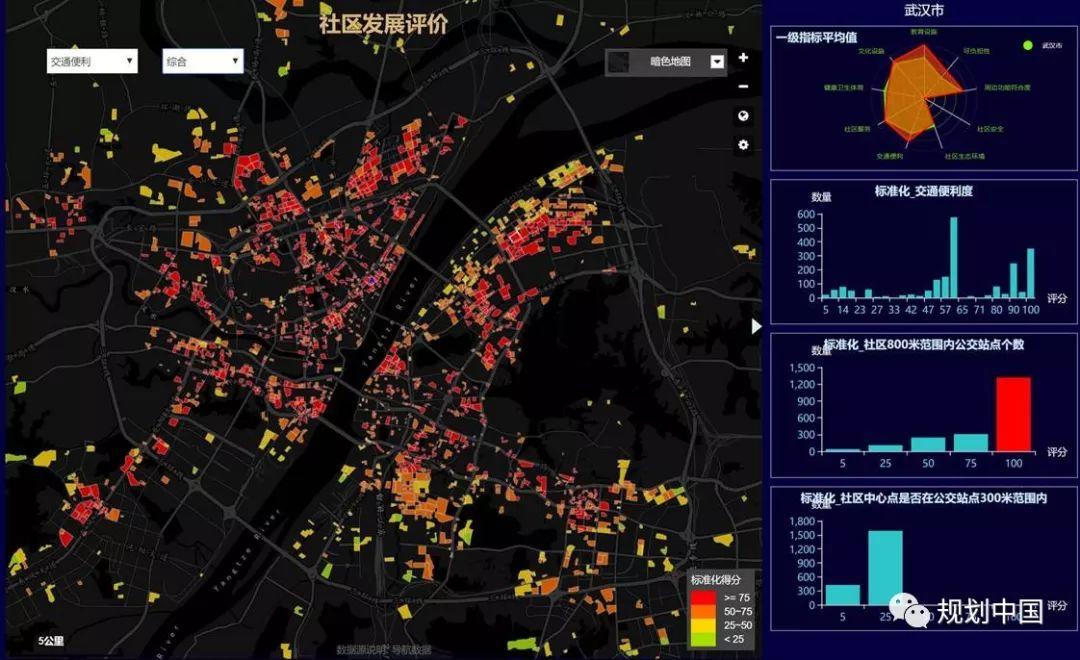Open the 综合 sub-indicator dropdown
1080x660 pixels.
[202, 61]
